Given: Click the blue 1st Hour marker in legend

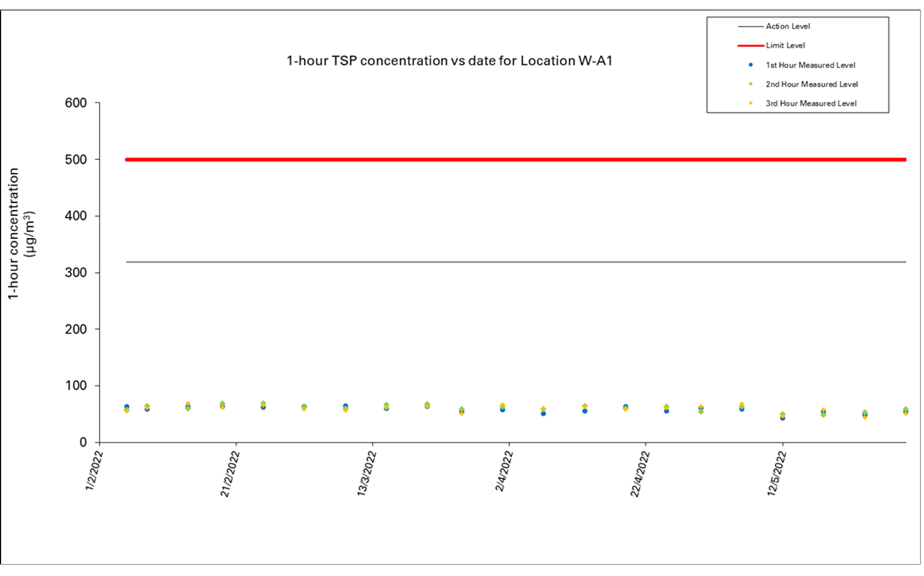Looking at the screenshot, I should point(750,65).
